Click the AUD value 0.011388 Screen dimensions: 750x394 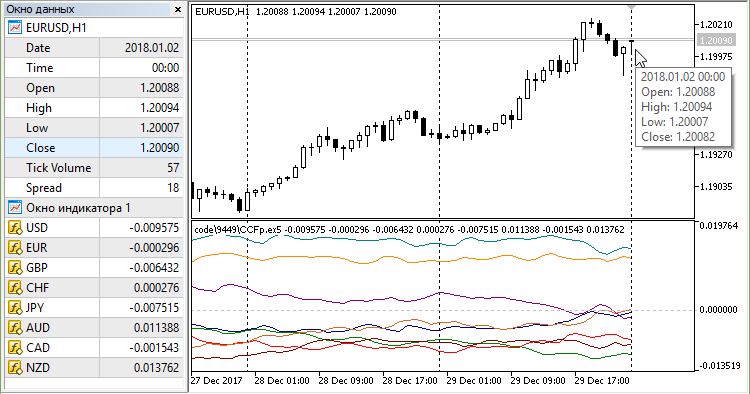(156, 328)
